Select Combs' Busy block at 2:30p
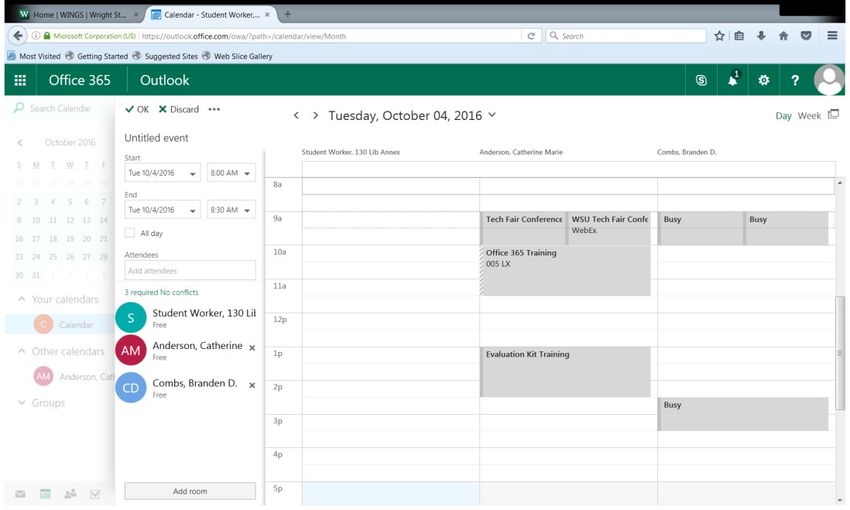Image resolution: width=850 pixels, height=510 pixels. [x=743, y=414]
